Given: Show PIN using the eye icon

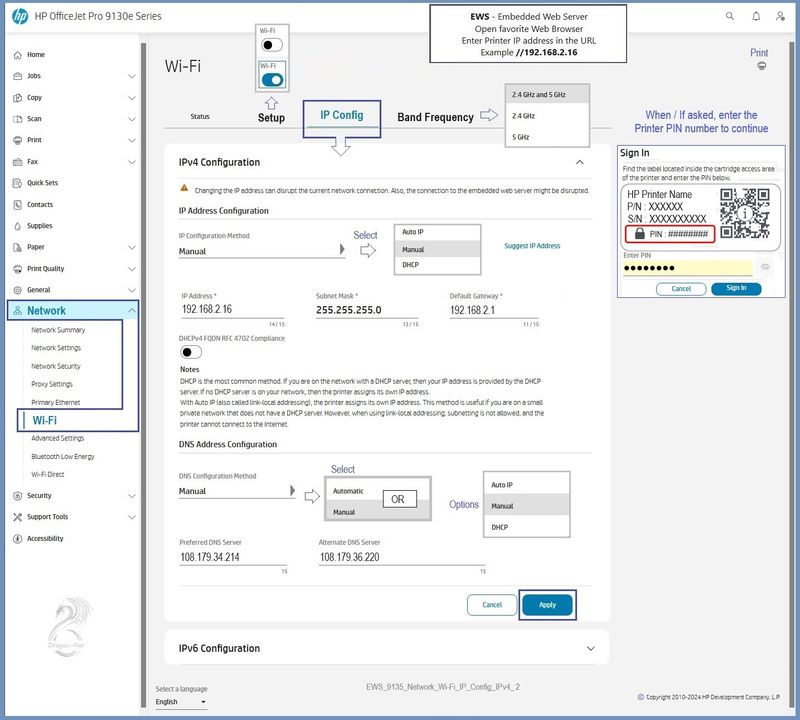Looking at the screenshot, I should (x=765, y=267).
